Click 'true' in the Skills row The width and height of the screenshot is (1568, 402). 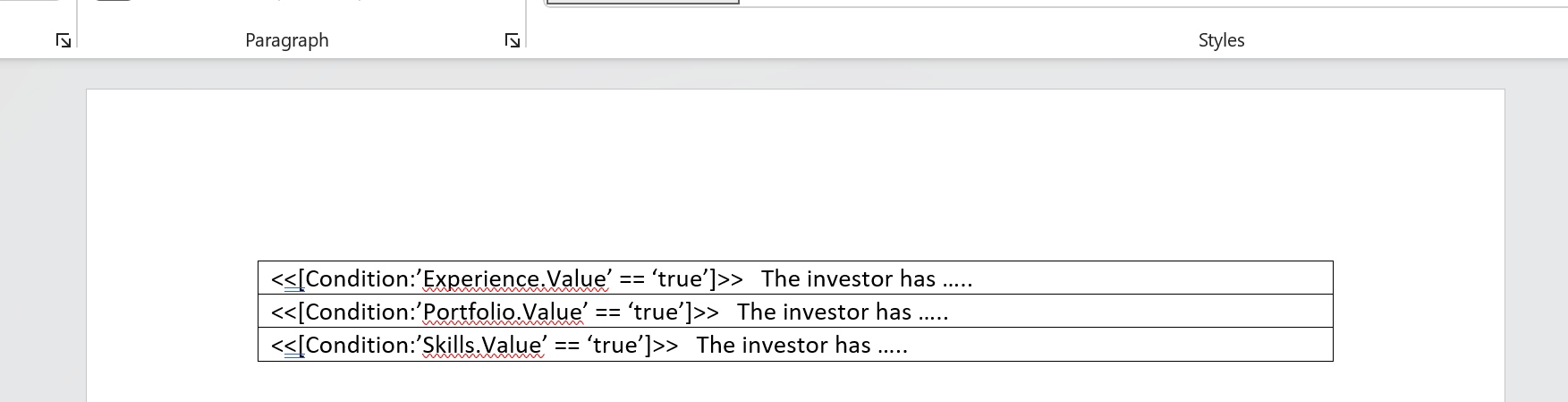click(x=614, y=346)
